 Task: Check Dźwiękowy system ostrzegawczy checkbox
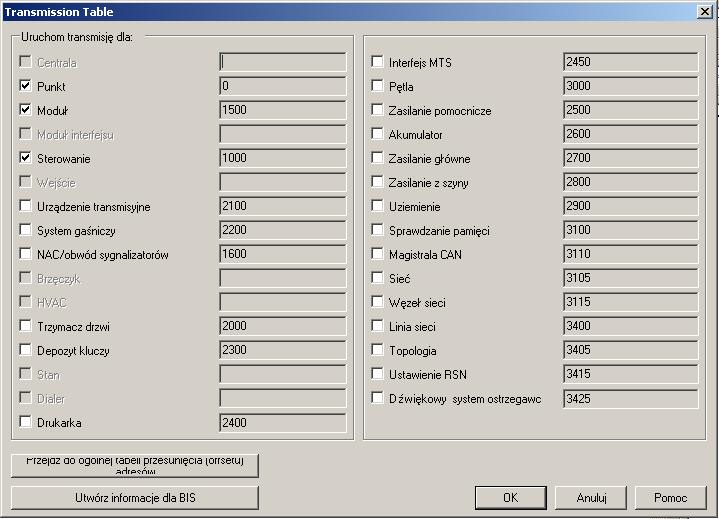[x=377, y=398]
